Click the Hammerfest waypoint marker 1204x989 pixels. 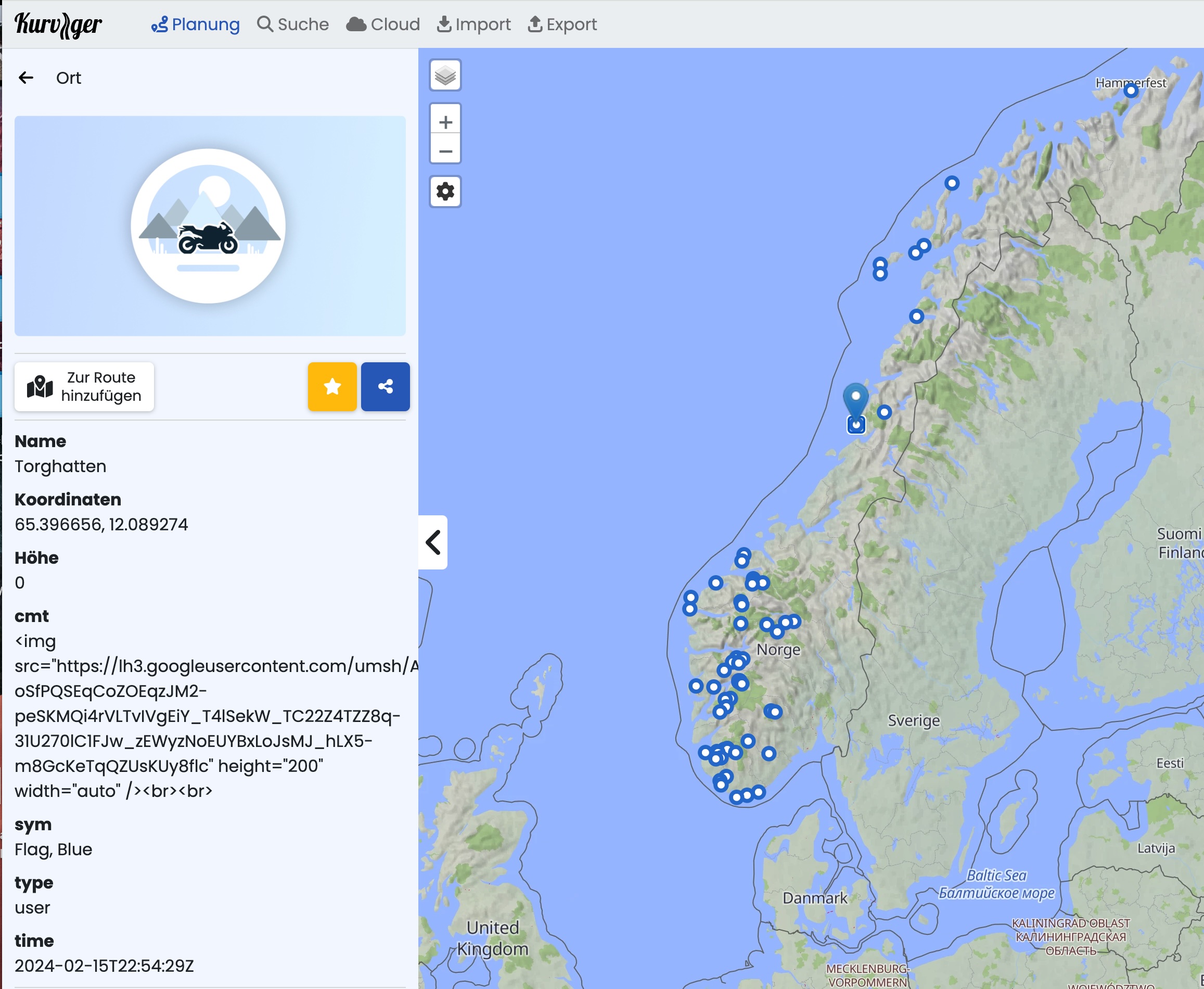click(x=1131, y=91)
